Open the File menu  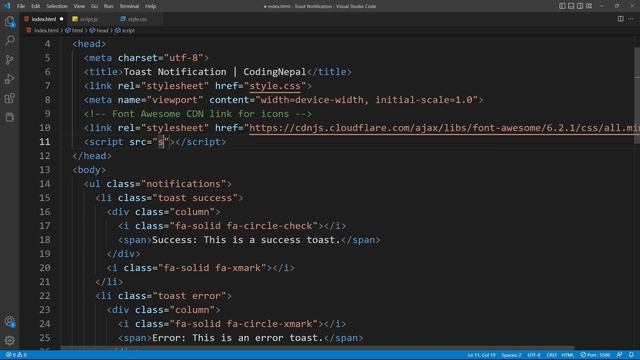point(21,6)
